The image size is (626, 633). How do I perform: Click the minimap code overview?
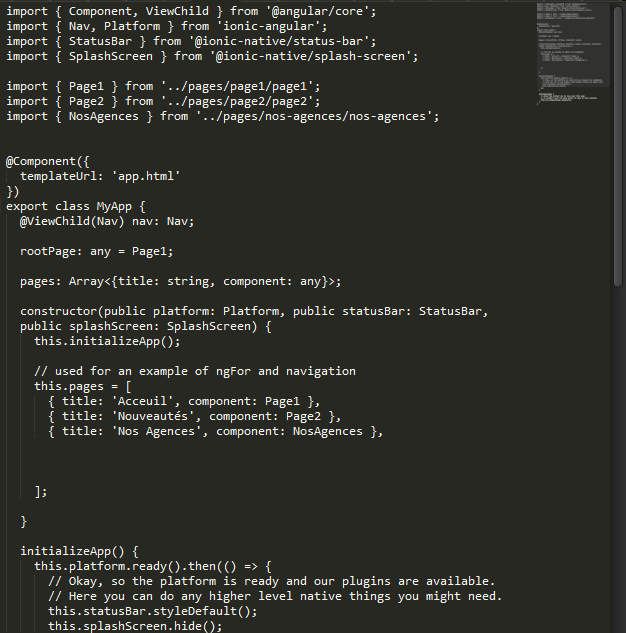click(573, 54)
